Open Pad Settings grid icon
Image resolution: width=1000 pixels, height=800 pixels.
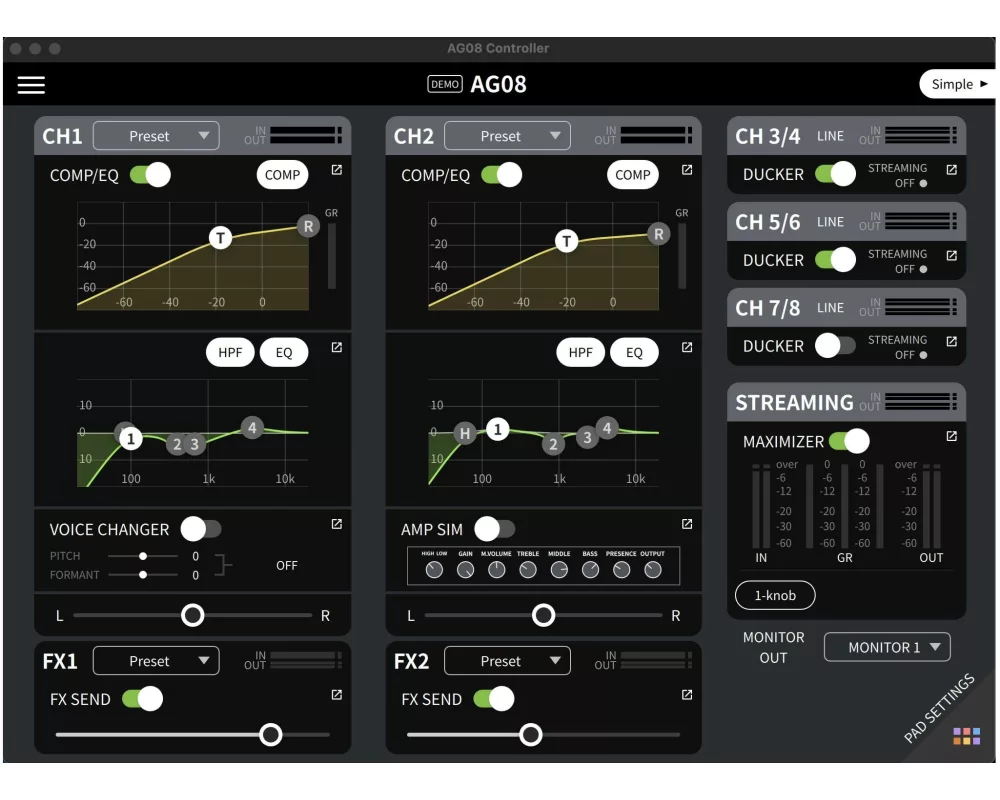[x=966, y=737]
